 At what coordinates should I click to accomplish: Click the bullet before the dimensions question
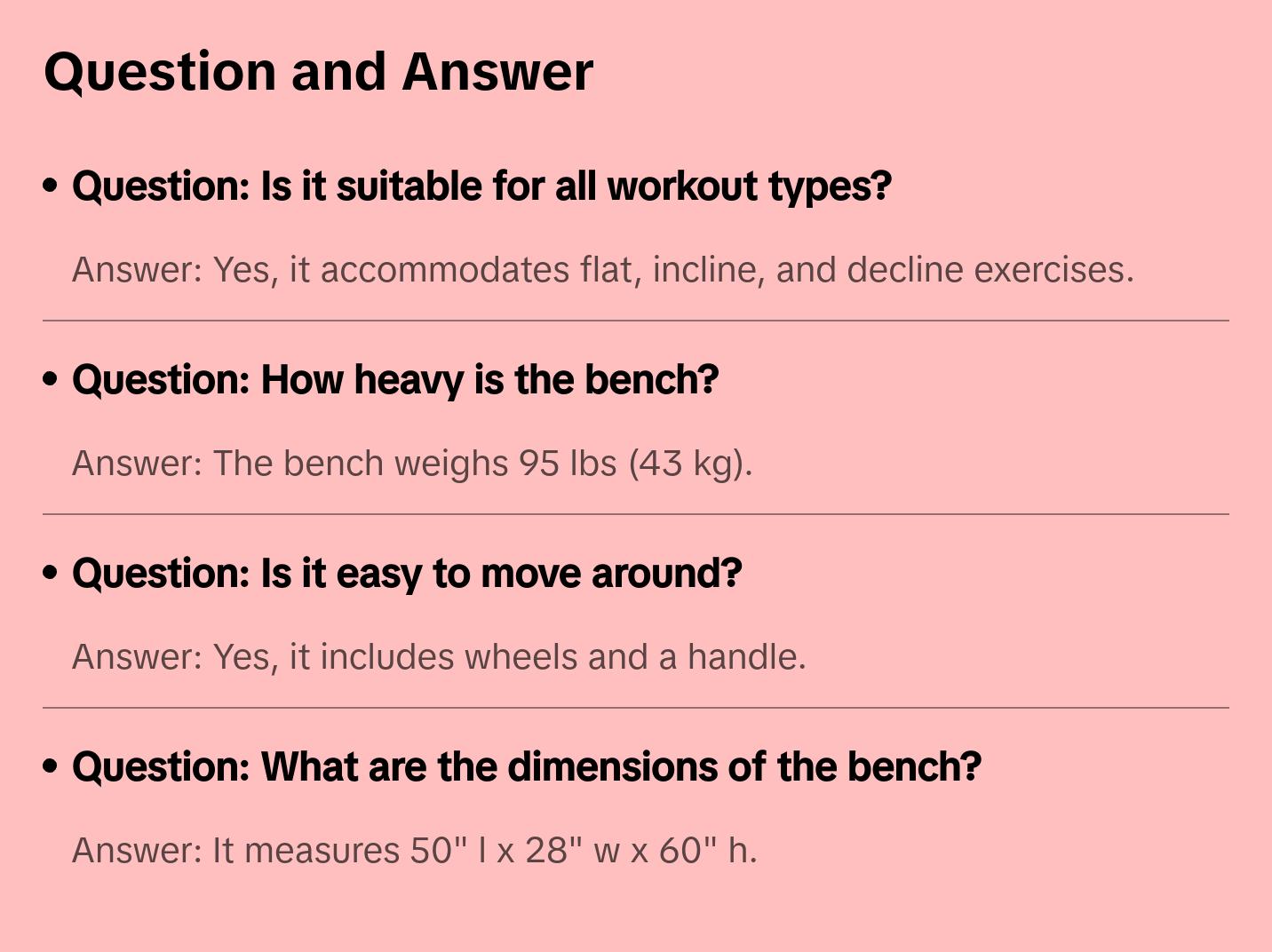pyautogui.click(x=51, y=767)
